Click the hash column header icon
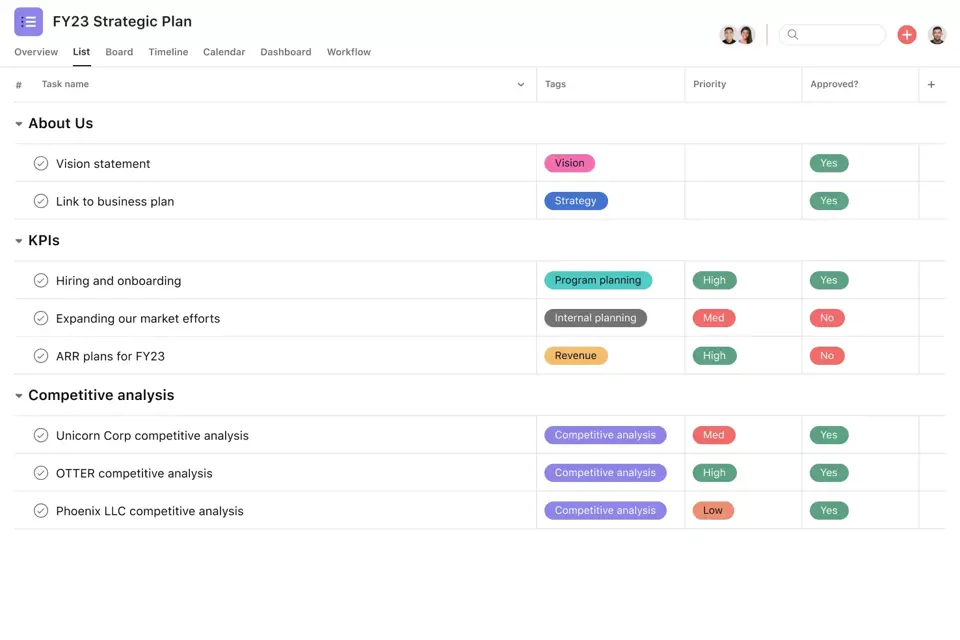960x640 pixels. [x=18, y=84]
